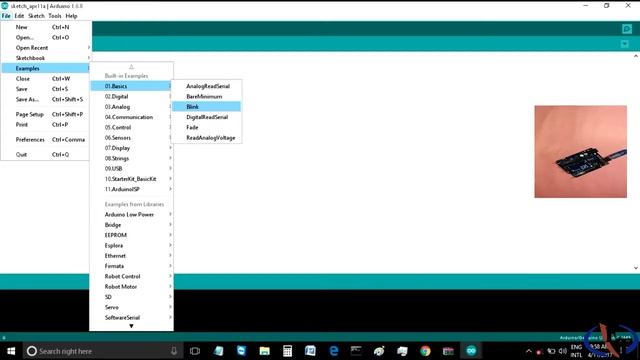Screen dimensions: 640x360
Task: Expand 05.Control examples submenu
Action: pyautogui.click(x=131, y=127)
